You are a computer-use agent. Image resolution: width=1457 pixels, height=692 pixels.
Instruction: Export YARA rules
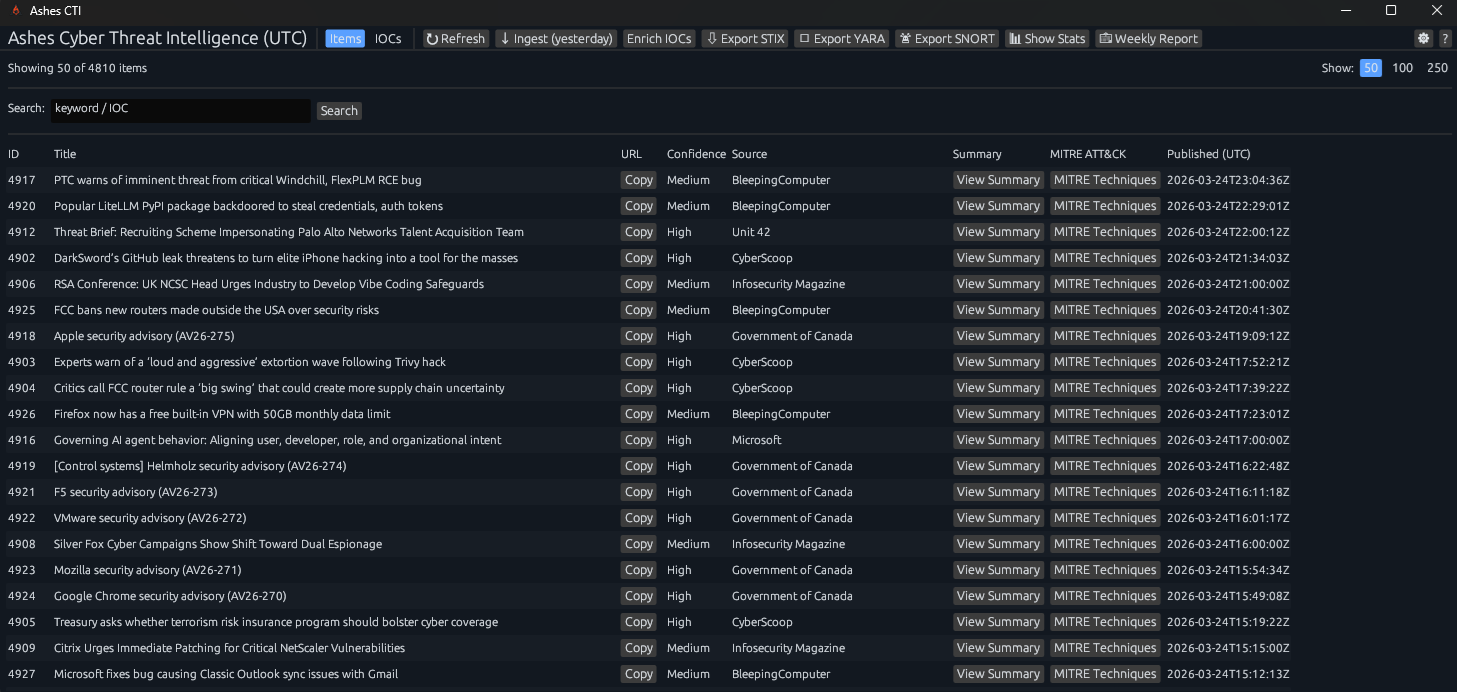[x=841, y=39]
